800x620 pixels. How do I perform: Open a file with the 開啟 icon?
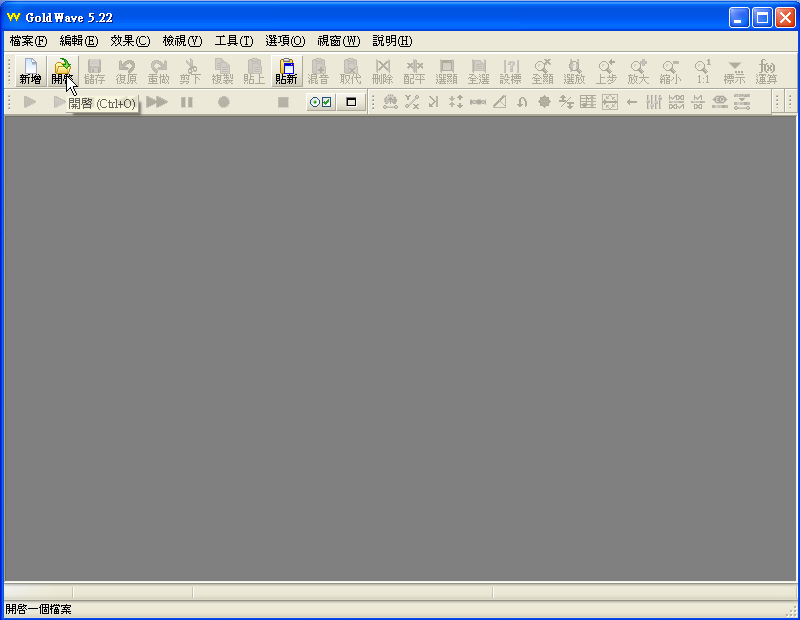[x=62, y=71]
